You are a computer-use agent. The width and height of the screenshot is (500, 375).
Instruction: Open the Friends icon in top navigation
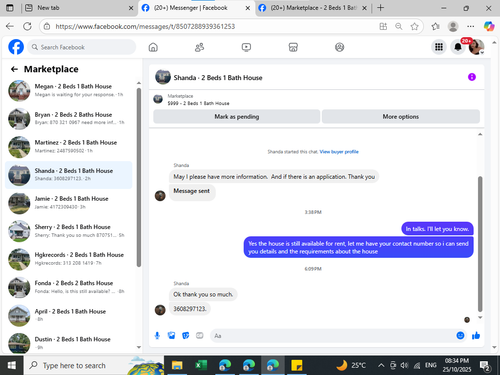199,47
